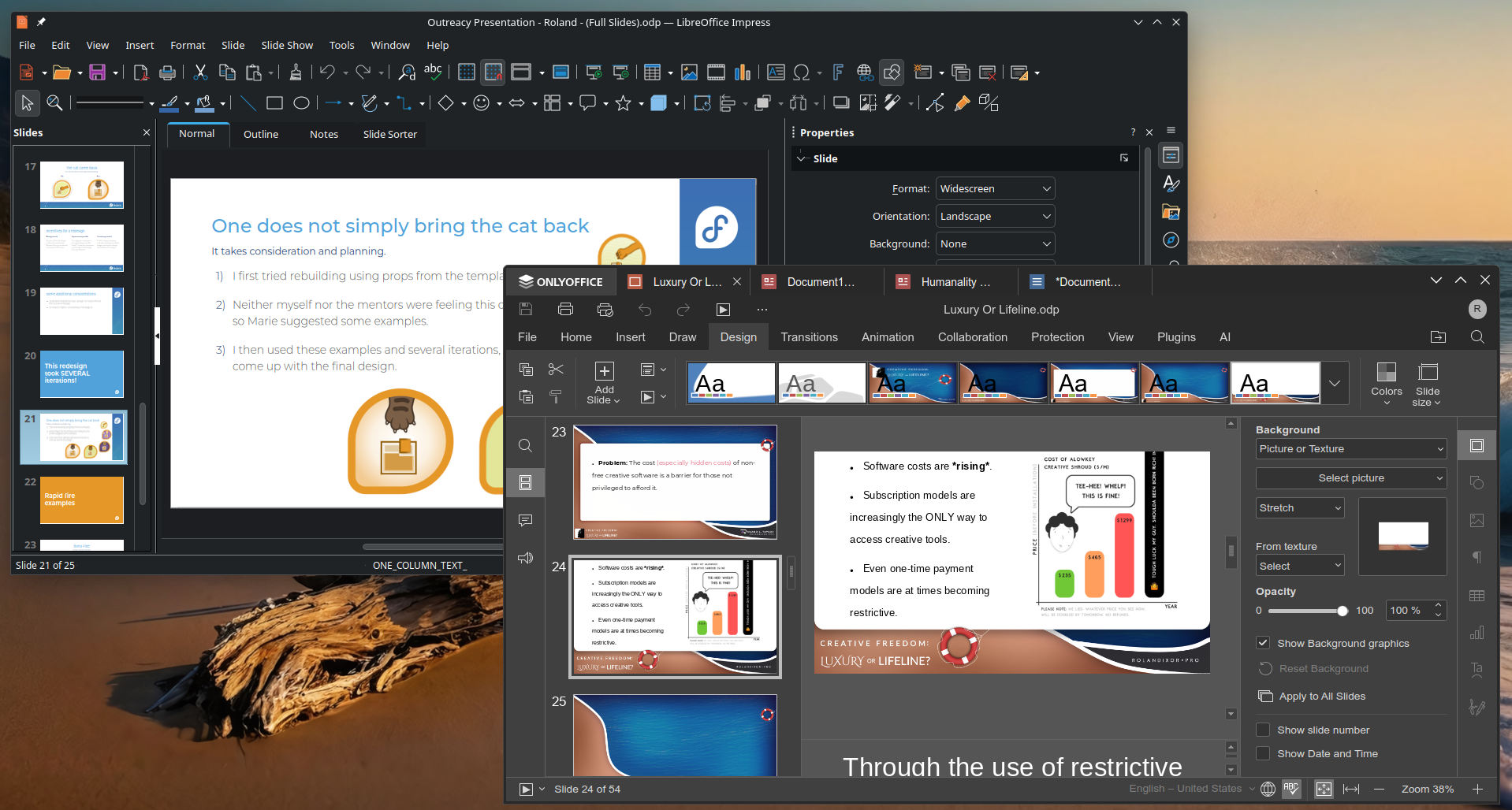Open the Comments panel in ONLYOFFICE
1512x810 pixels.
(525, 519)
